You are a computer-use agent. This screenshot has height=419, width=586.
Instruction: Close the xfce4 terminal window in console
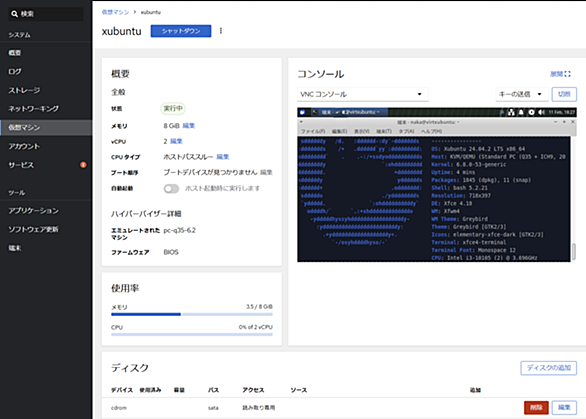coord(573,122)
